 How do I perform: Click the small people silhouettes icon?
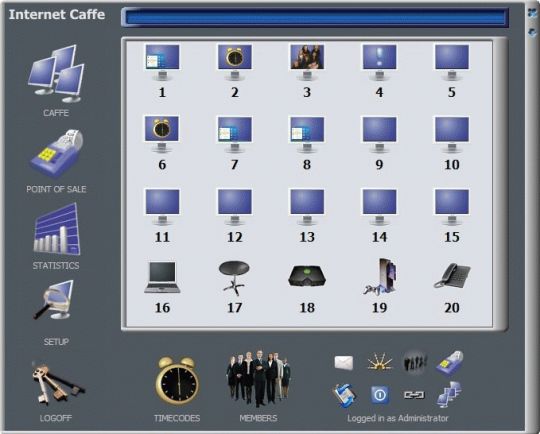coord(415,362)
